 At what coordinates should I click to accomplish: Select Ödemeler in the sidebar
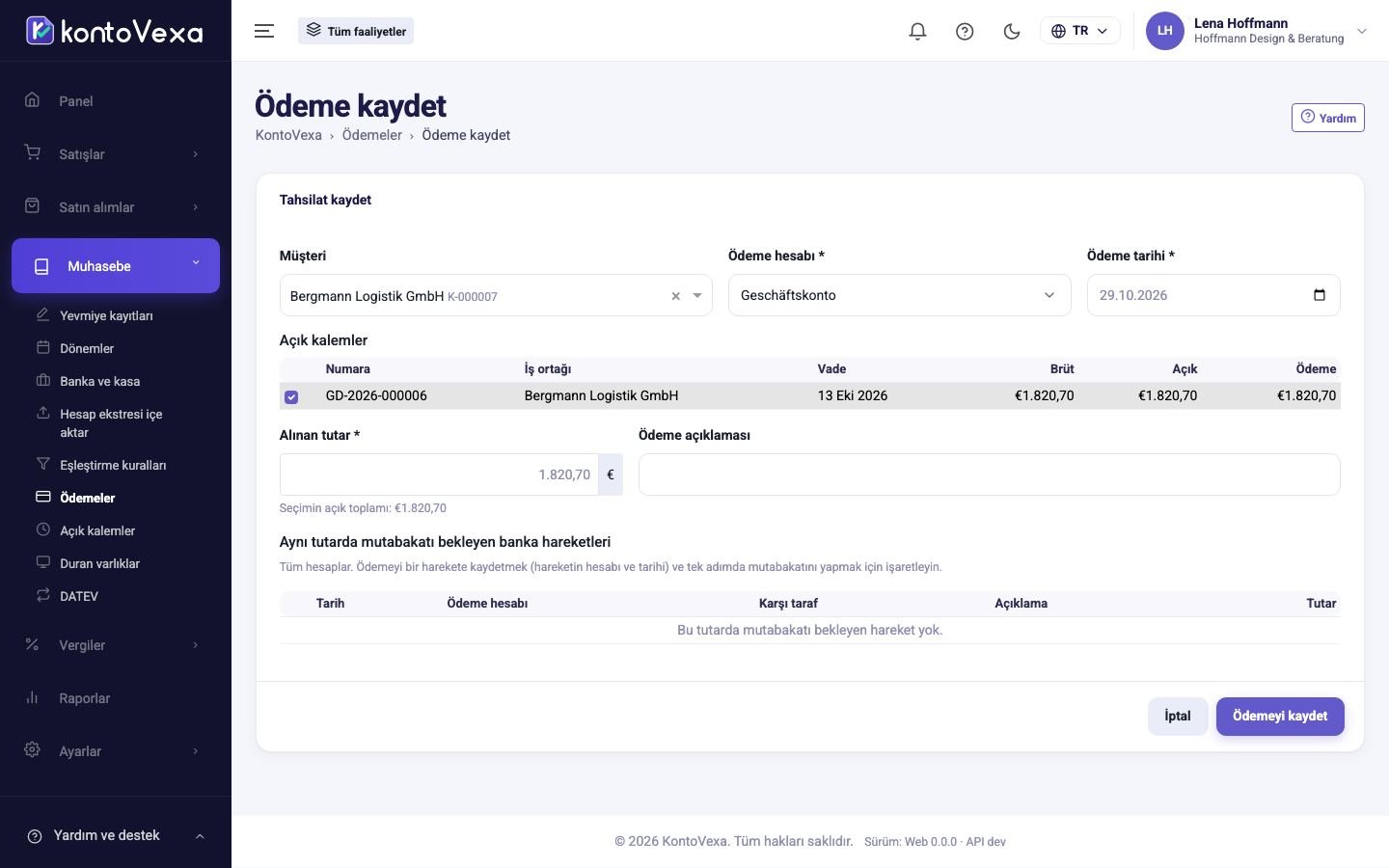87,498
